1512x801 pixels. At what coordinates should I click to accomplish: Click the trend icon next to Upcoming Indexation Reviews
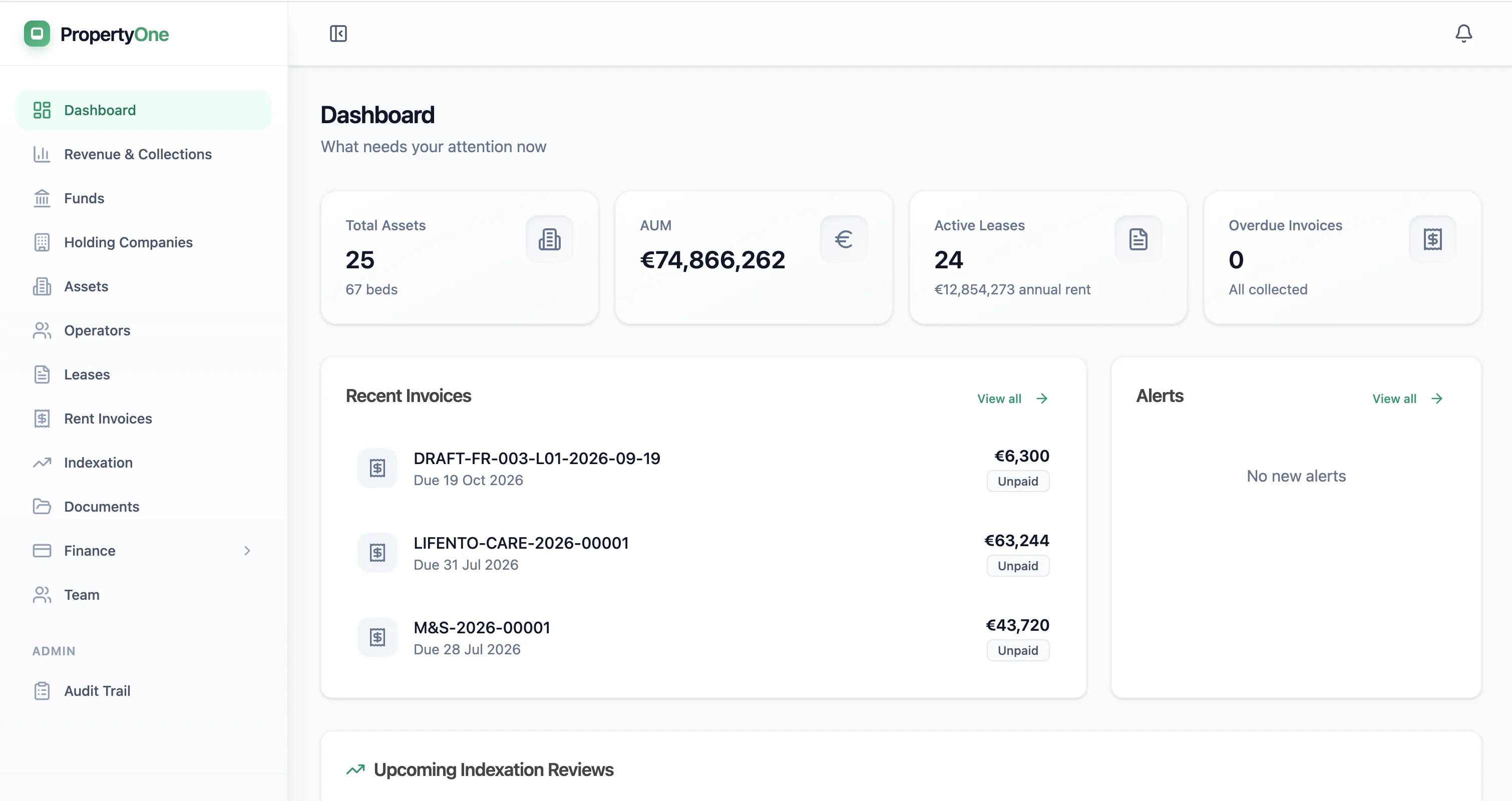(355, 769)
